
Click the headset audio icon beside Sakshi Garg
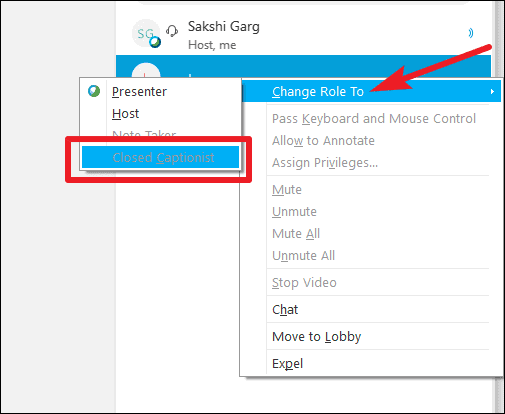coord(172,31)
